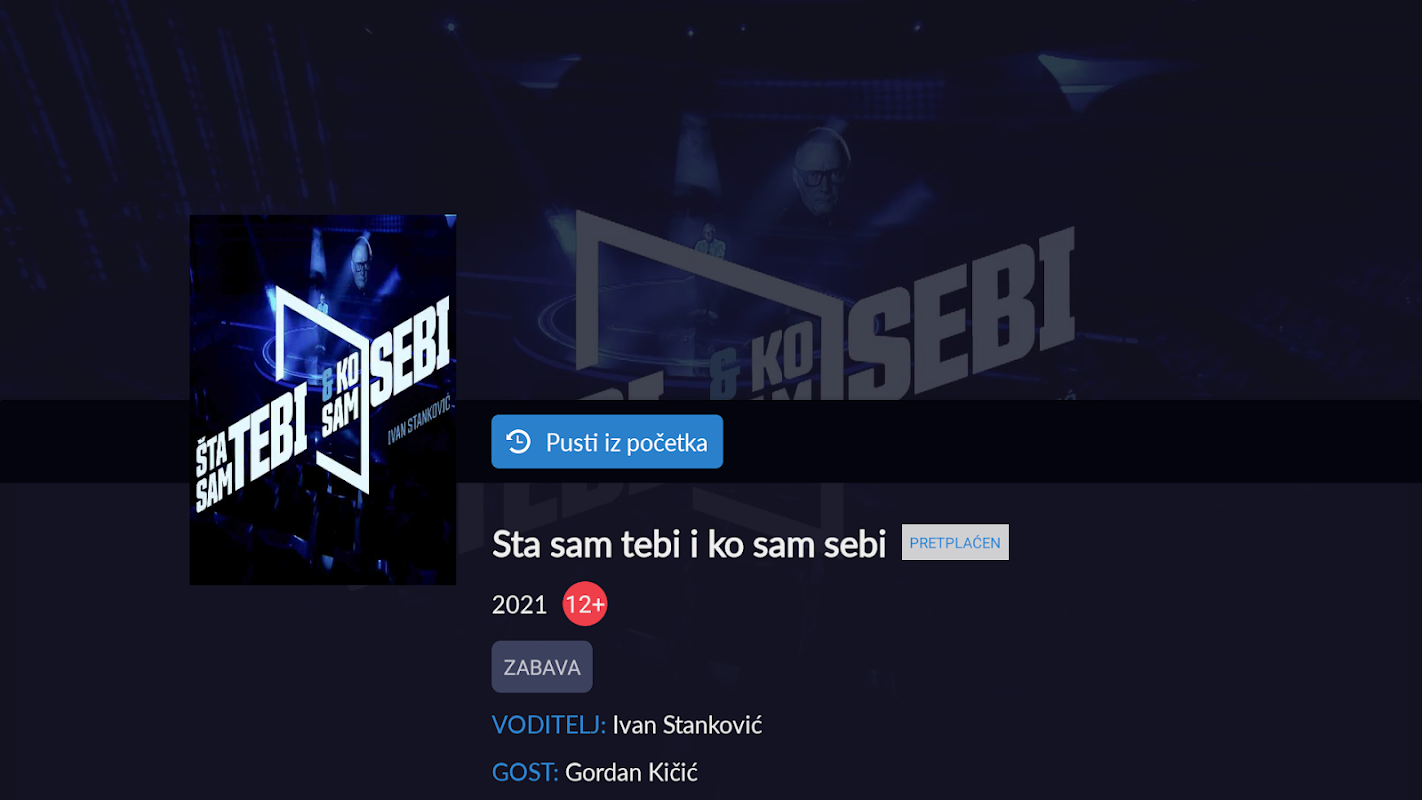Image resolution: width=1422 pixels, height=800 pixels.
Task: Click the 2021 release year
Action: click(520, 605)
